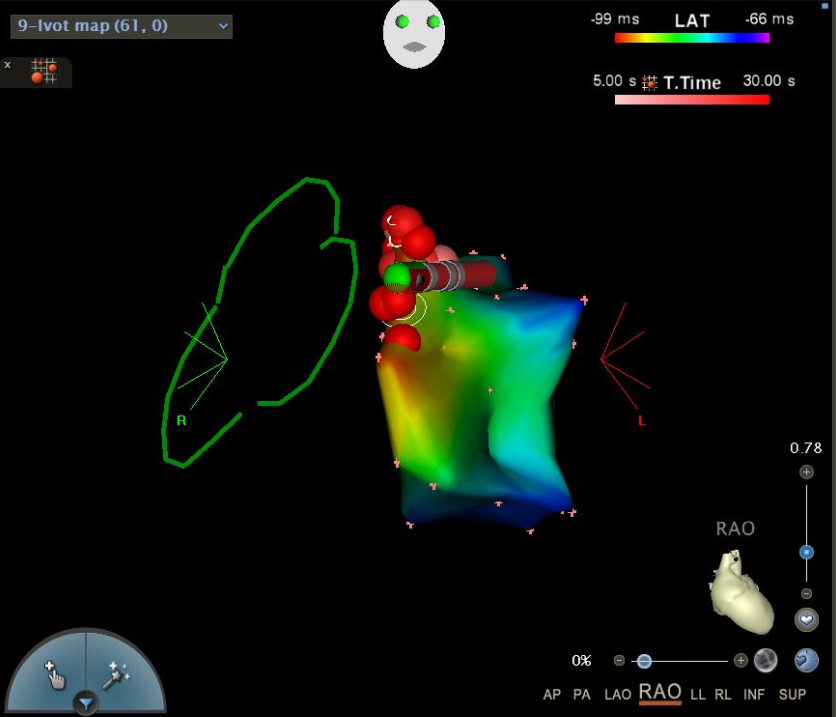836x717 pixels.
Task: Select the point selection hand tool
Action: (x=55, y=676)
